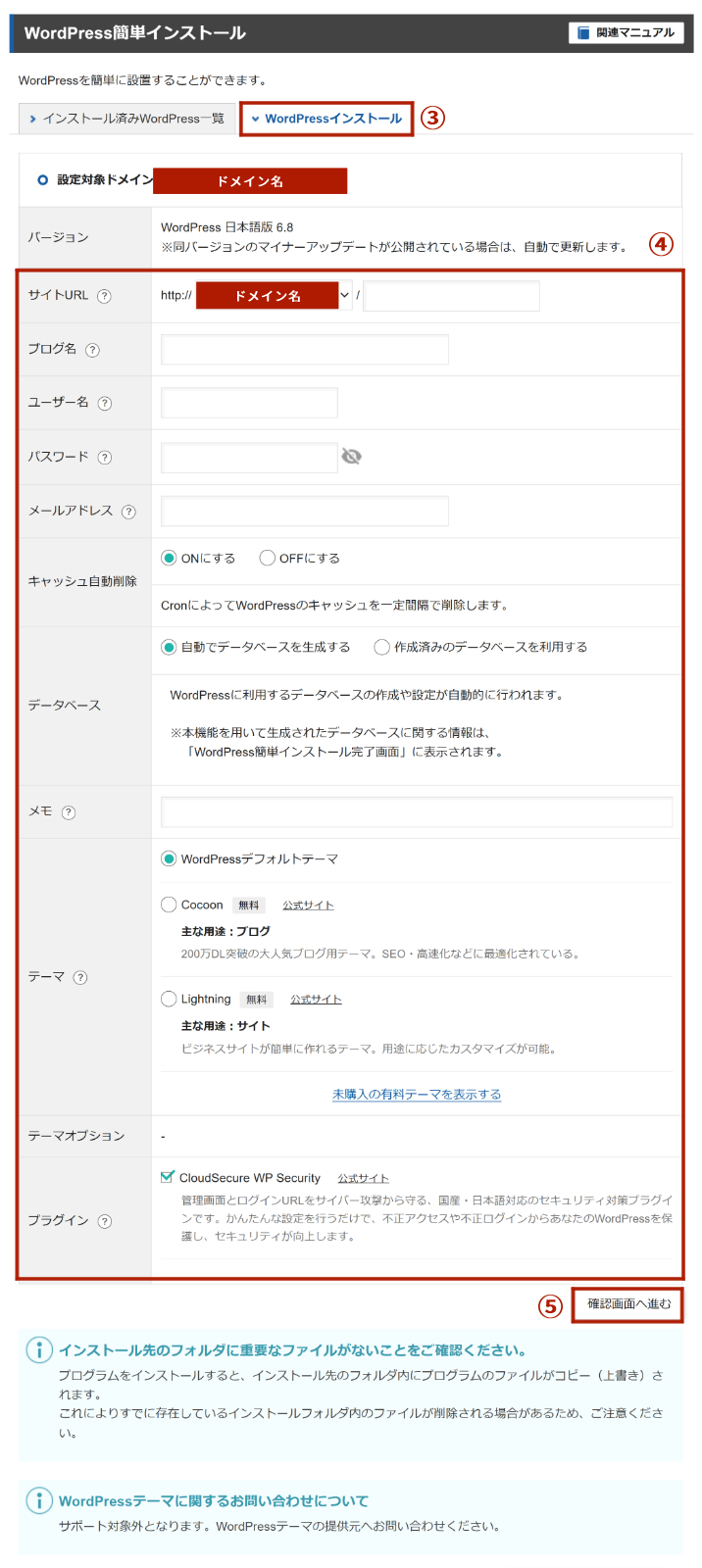Uncheck the CloudSecure WP Security plugin

[168, 1177]
